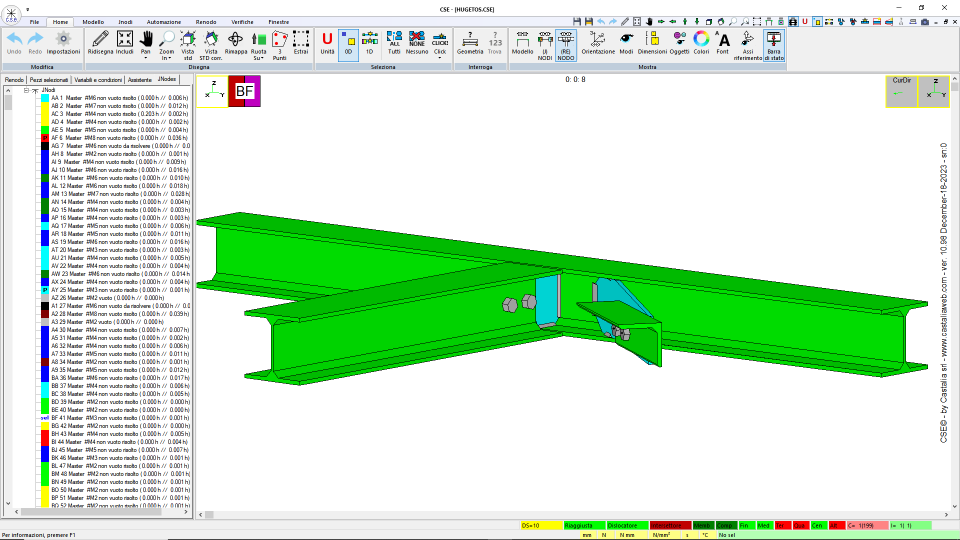The height and width of the screenshot is (540, 960).
Task: Toggle the Barra di stato display
Action: click(774, 45)
